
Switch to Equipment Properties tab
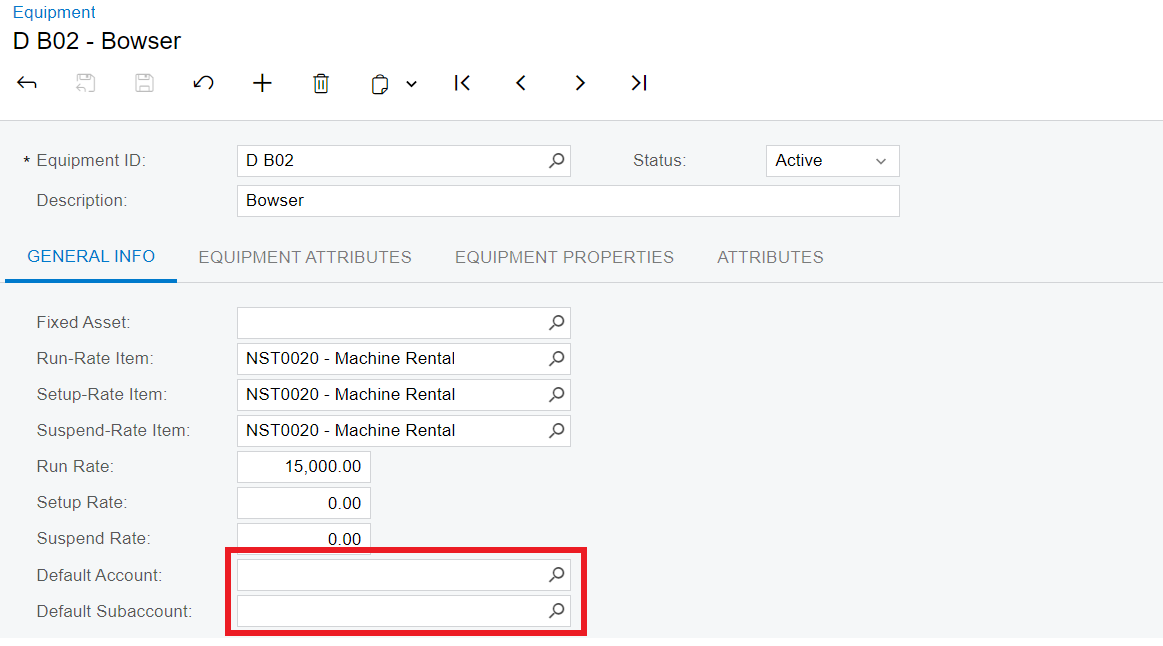pyautogui.click(x=564, y=257)
